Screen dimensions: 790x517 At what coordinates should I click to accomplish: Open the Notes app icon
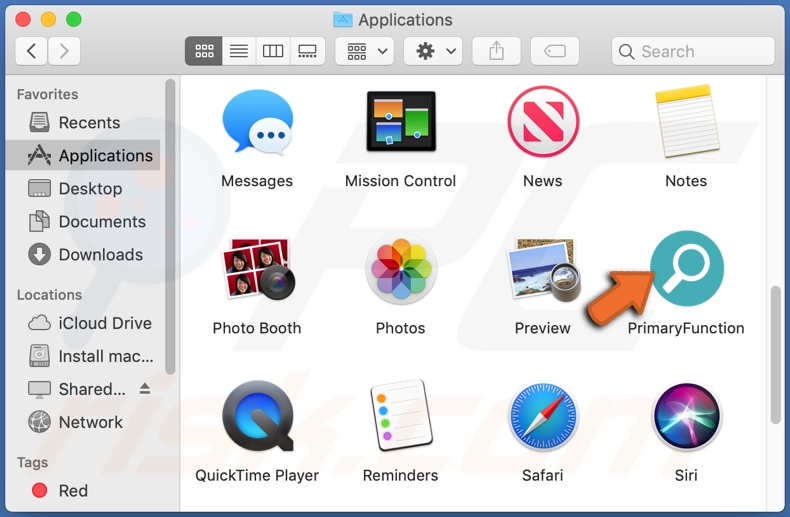[x=686, y=121]
